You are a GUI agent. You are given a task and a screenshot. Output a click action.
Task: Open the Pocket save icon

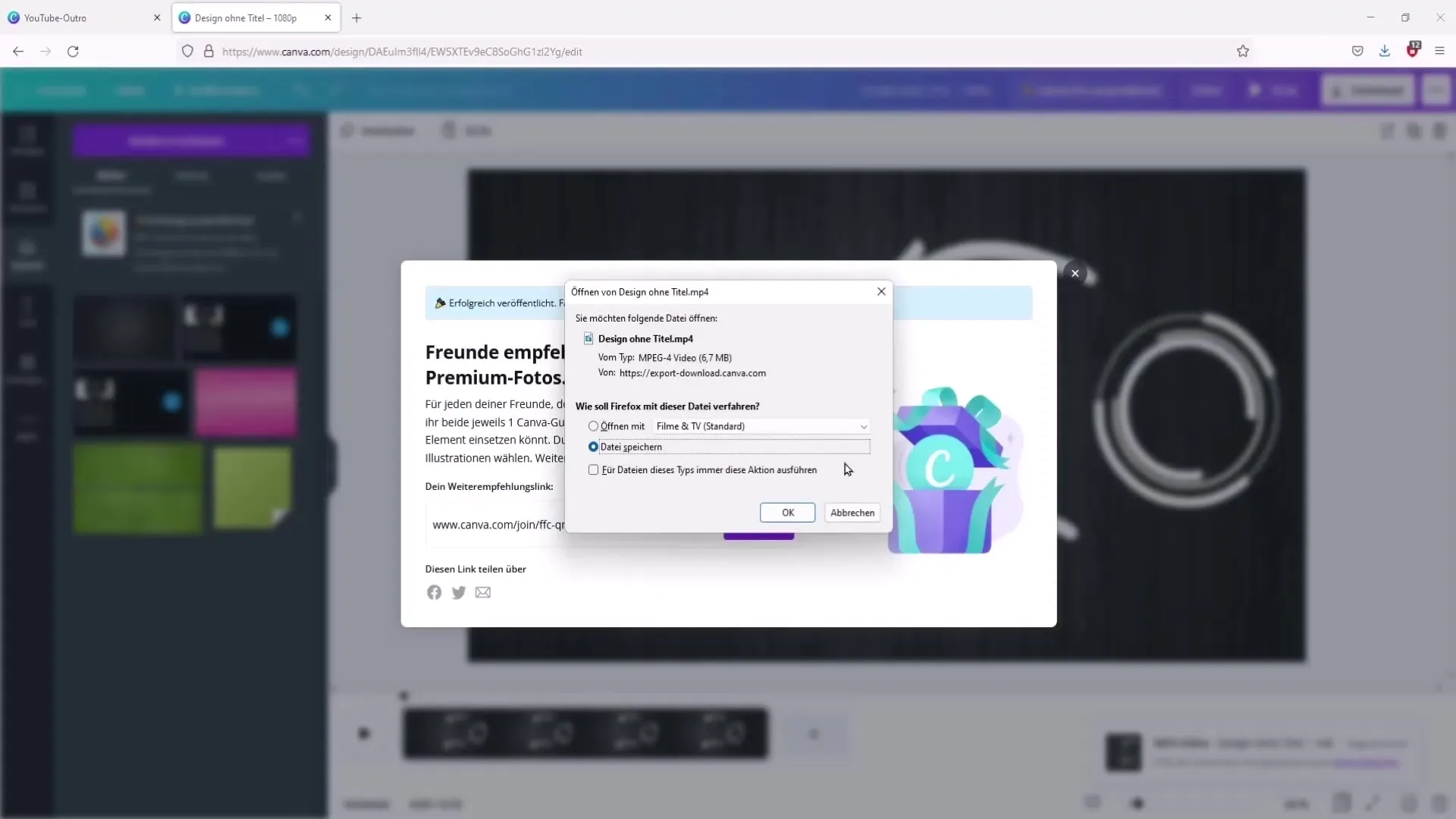coord(1357,52)
